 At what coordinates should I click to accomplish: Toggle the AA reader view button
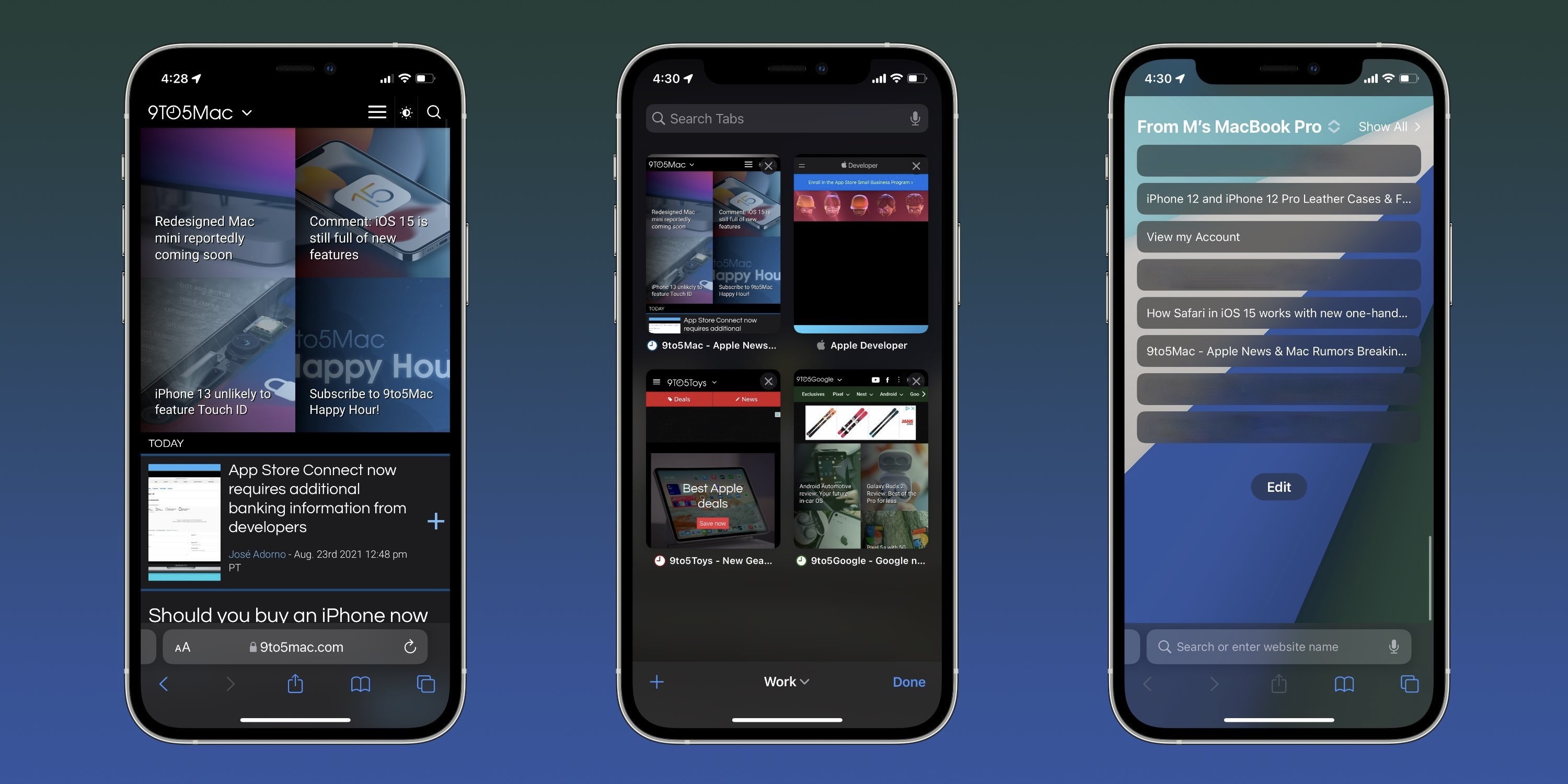pos(182,646)
